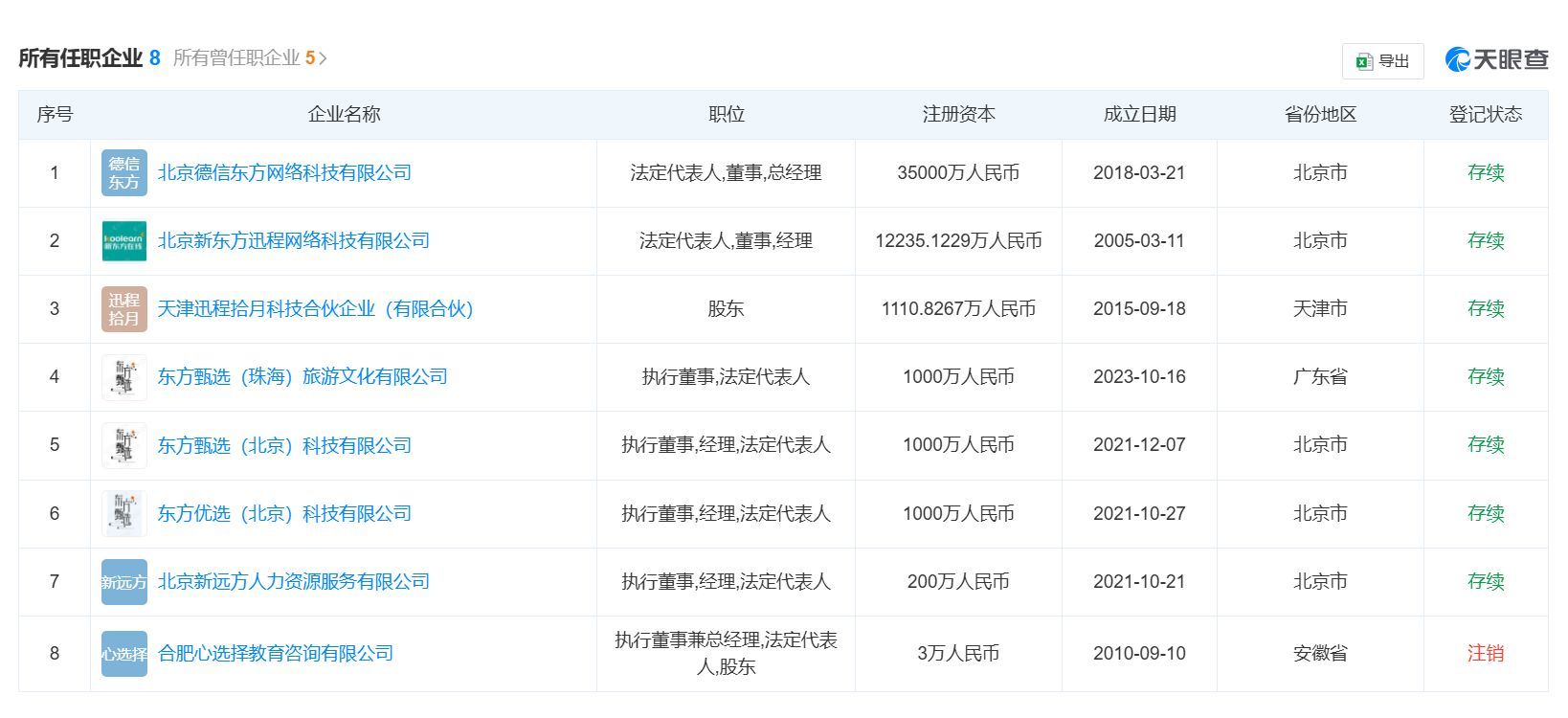The height and width of the screenshot is (718, 1568).
Task: Open 东方甄选（北京）科技有限公司 link
Action: (284, 445)
